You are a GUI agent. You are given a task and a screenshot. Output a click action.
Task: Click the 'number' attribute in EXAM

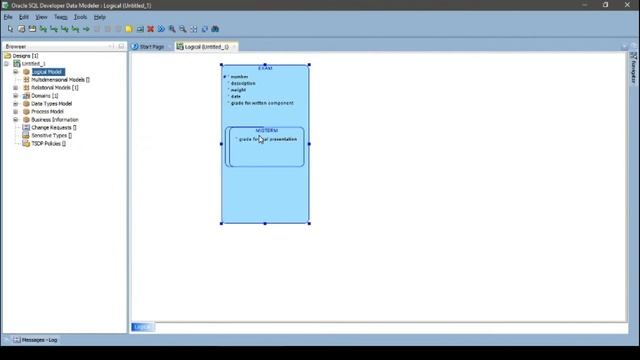point(239,77)
